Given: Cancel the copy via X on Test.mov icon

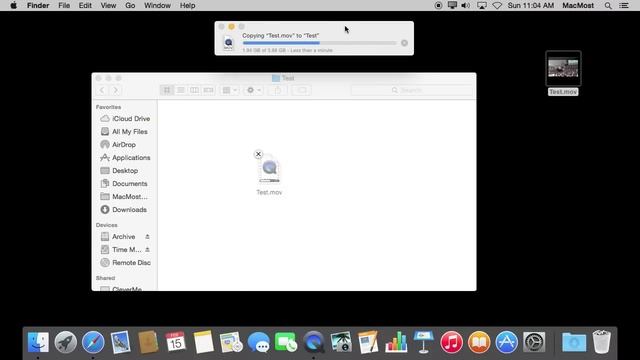Looking at the screenshot, I should [258, 154].
